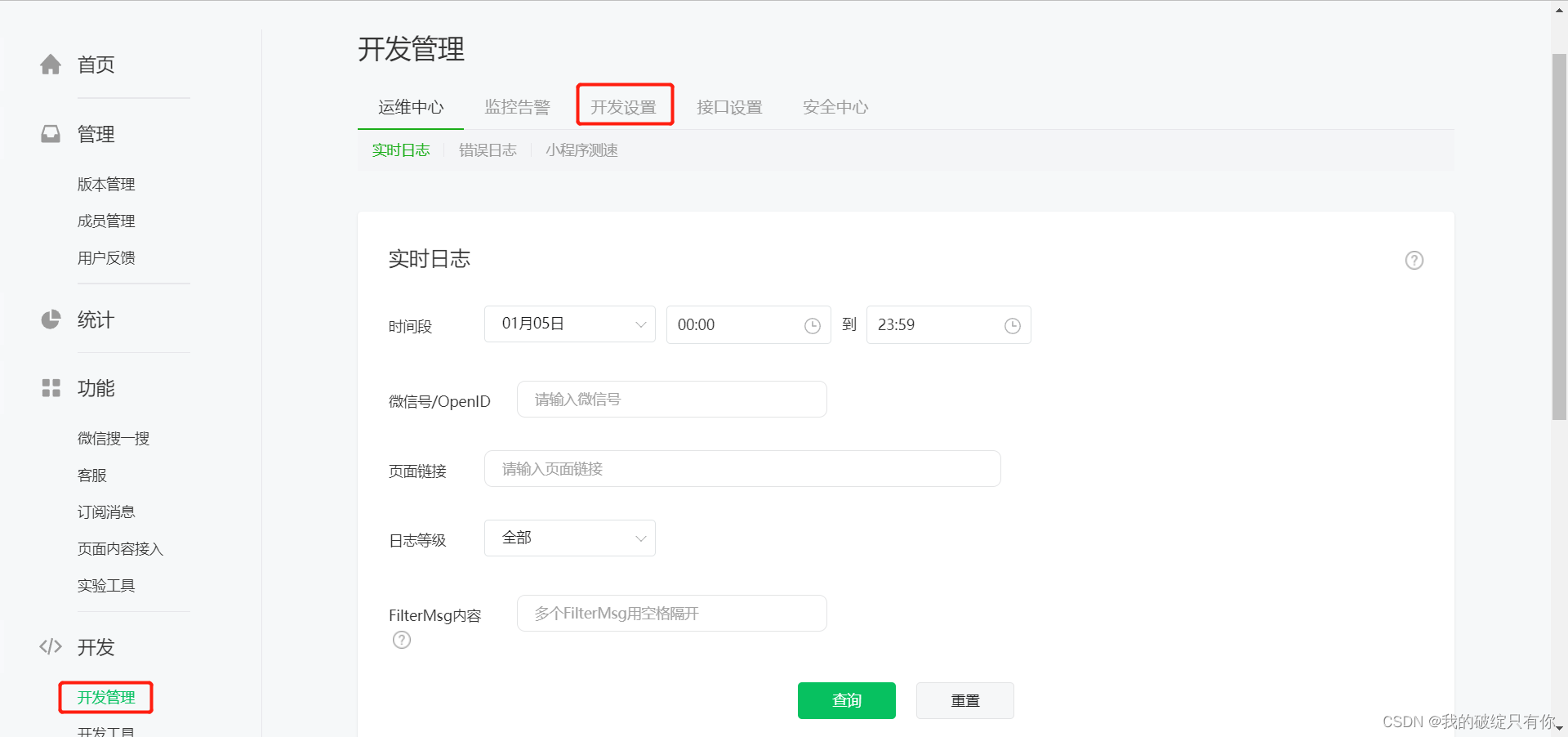Click the grid icon beside 功能
Image resolution: width=1568 pixels, height=737 pixels.
click(51, 388)
